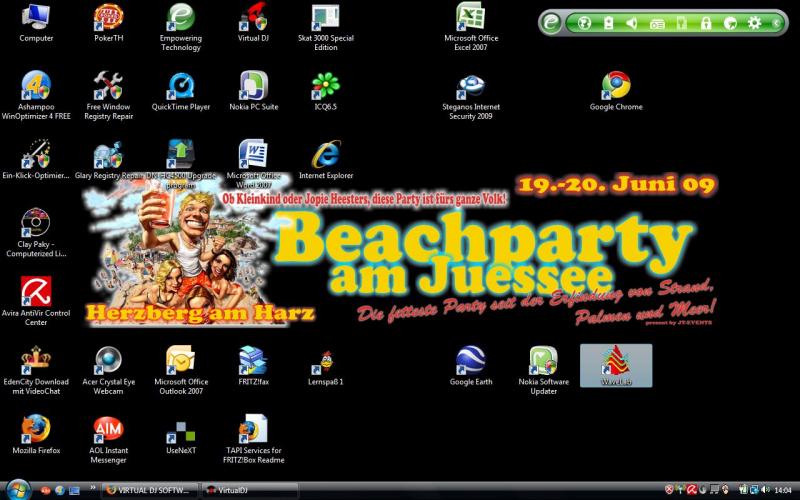Click the Show Desktop Quick Launch icon
The width and height of the screenshot is (800, 500).
74,490
